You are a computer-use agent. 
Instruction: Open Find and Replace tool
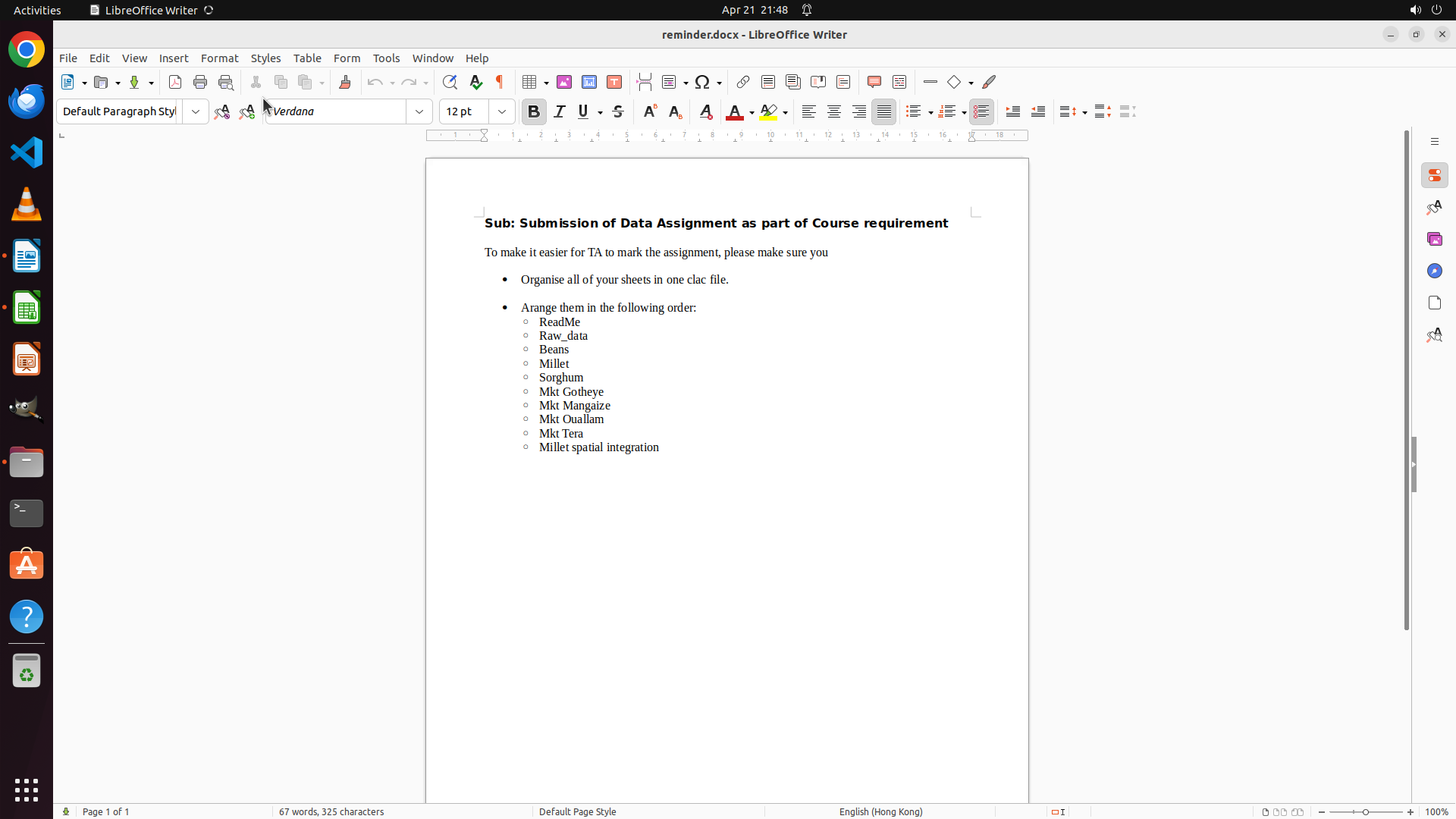pos(450,82)
